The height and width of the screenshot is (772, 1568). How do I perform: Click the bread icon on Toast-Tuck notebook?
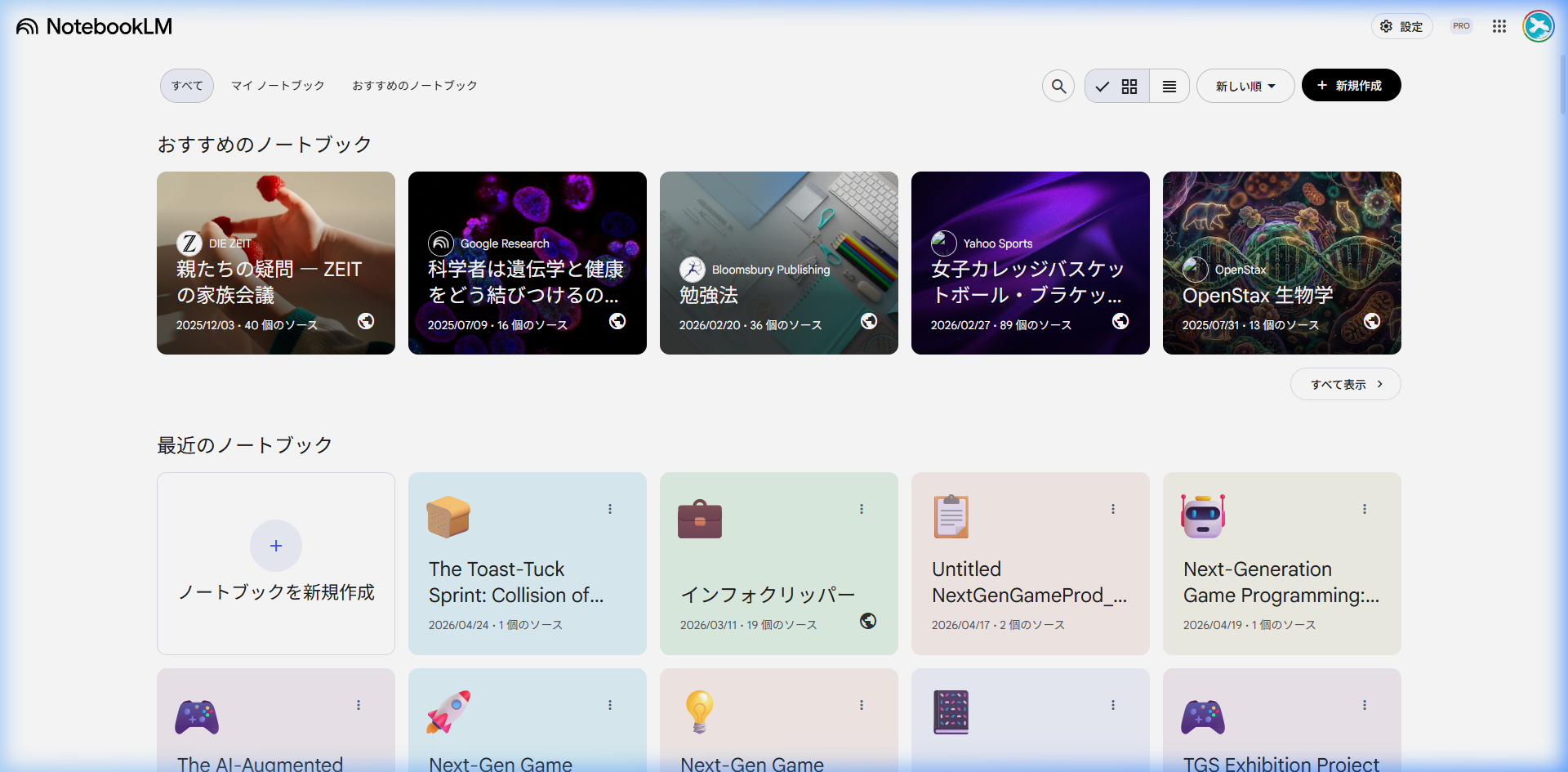point(448,517)
